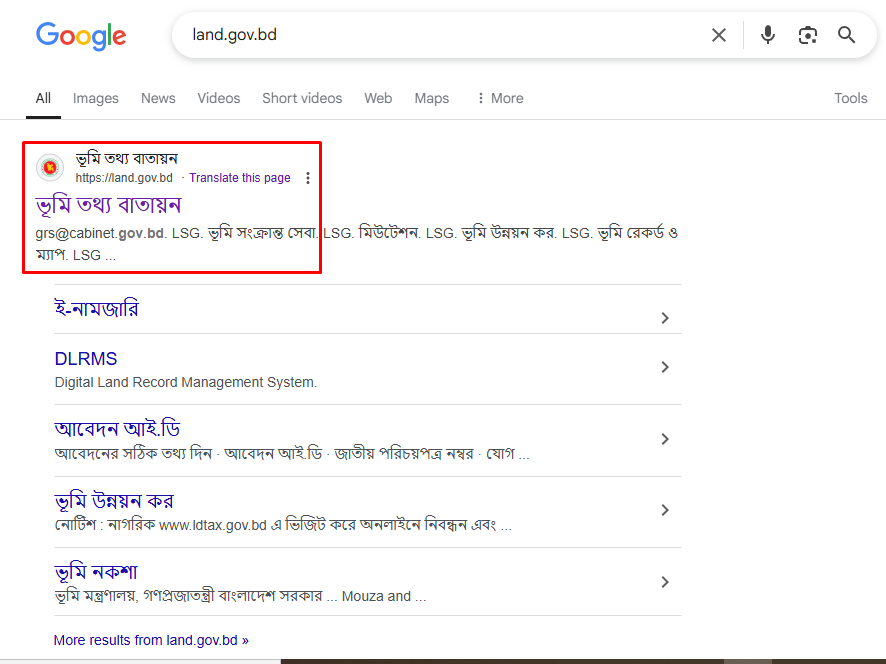This screenshot has height=664, width=886.
Task: Open the আবেদন আই.ডি sitelink
Action: (118, 429)
